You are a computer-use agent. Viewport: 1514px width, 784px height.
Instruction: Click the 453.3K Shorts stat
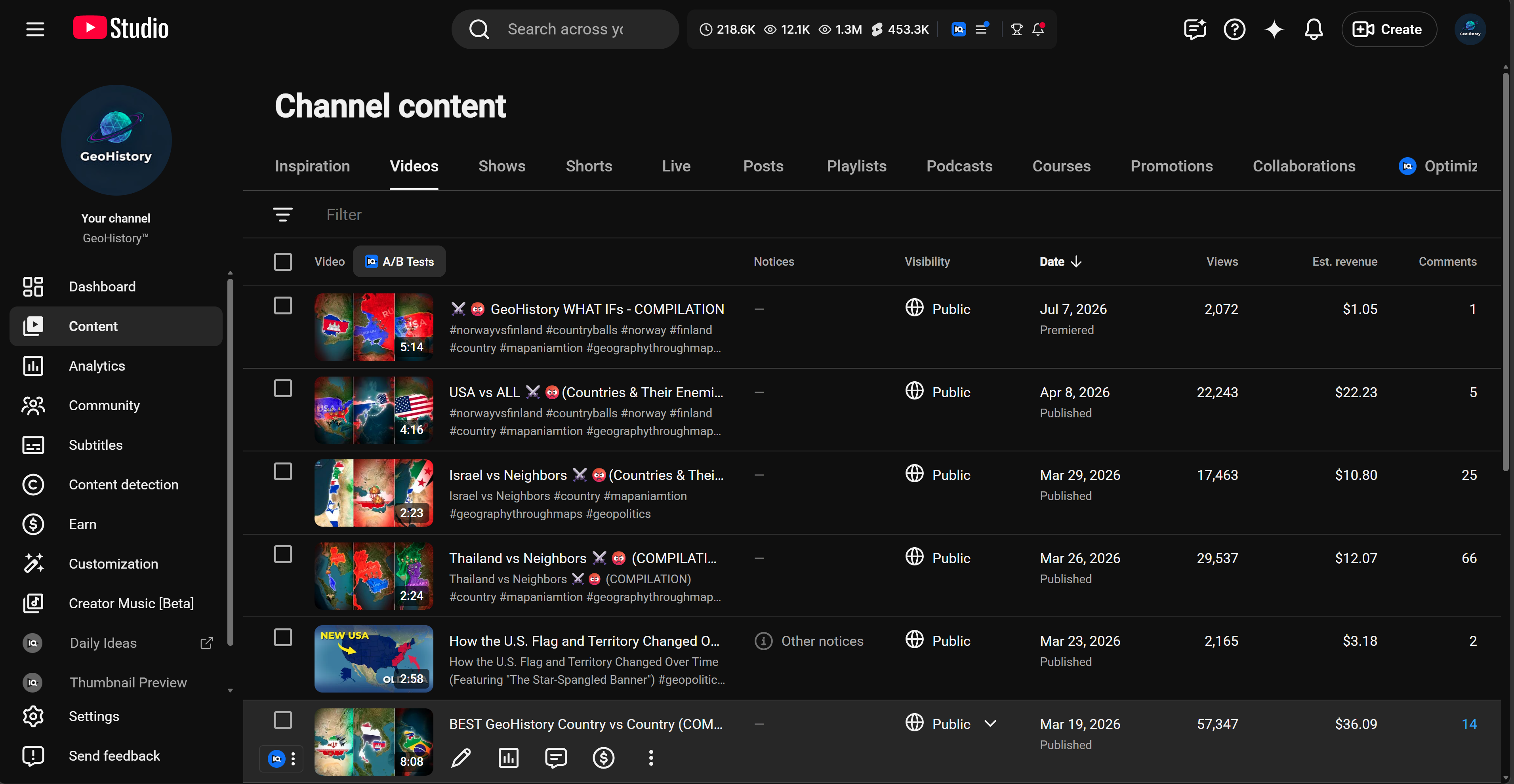tap(900, 29)
